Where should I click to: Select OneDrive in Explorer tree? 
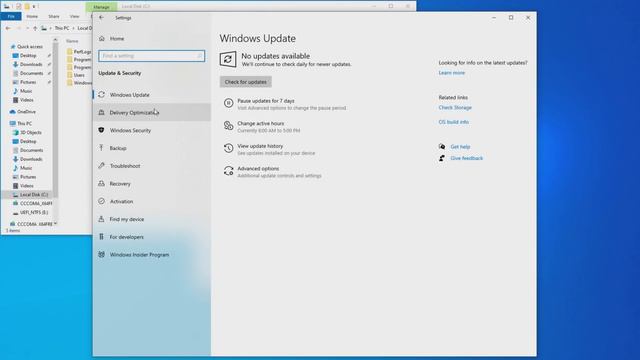(26, 111)
